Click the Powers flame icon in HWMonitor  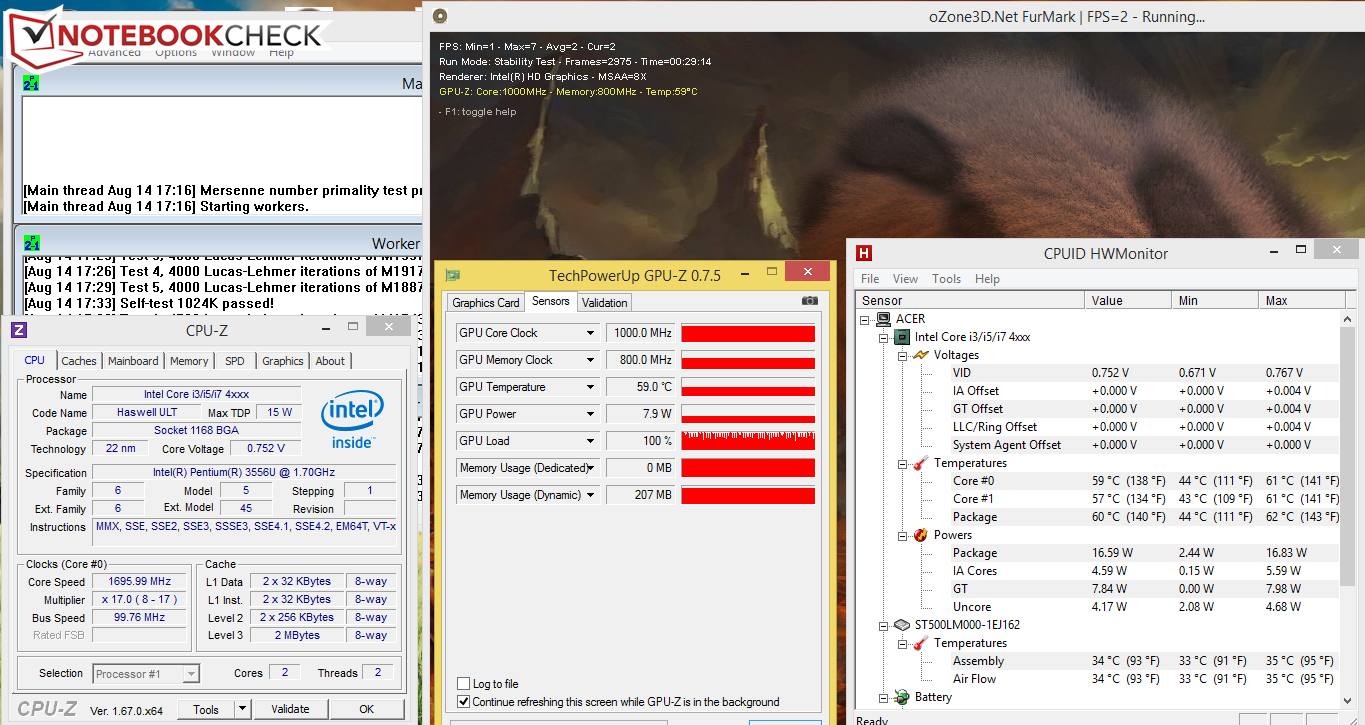[x=920, y=535]
